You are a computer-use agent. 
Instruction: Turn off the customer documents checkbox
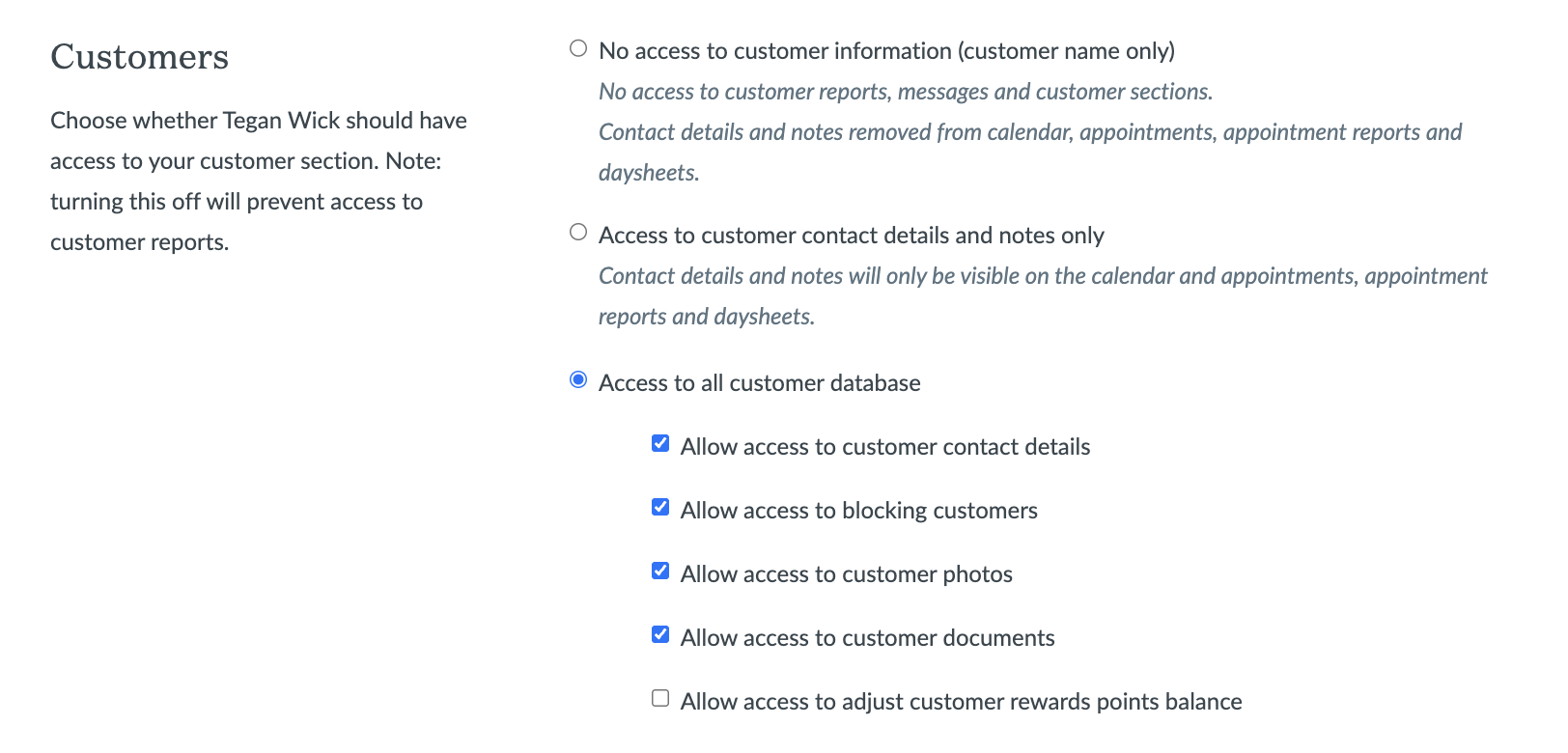[x=660, y=634]
